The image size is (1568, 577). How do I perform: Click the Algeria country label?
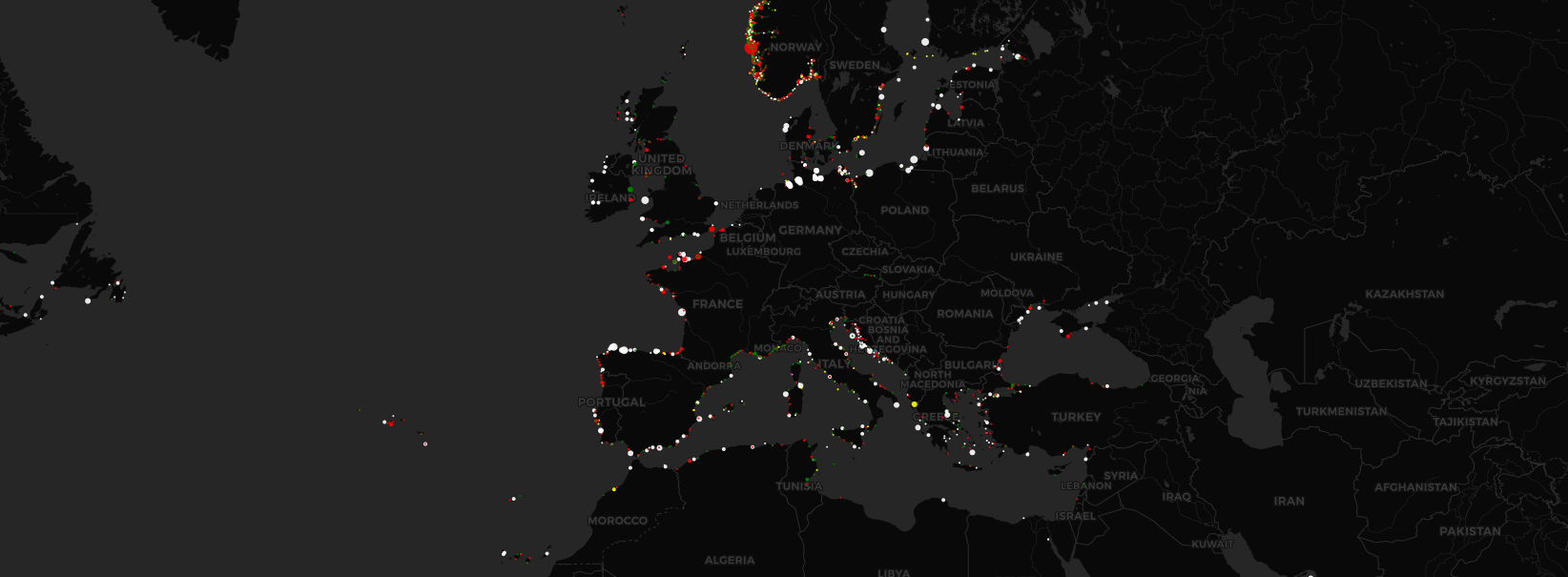[x=730, y=560]
